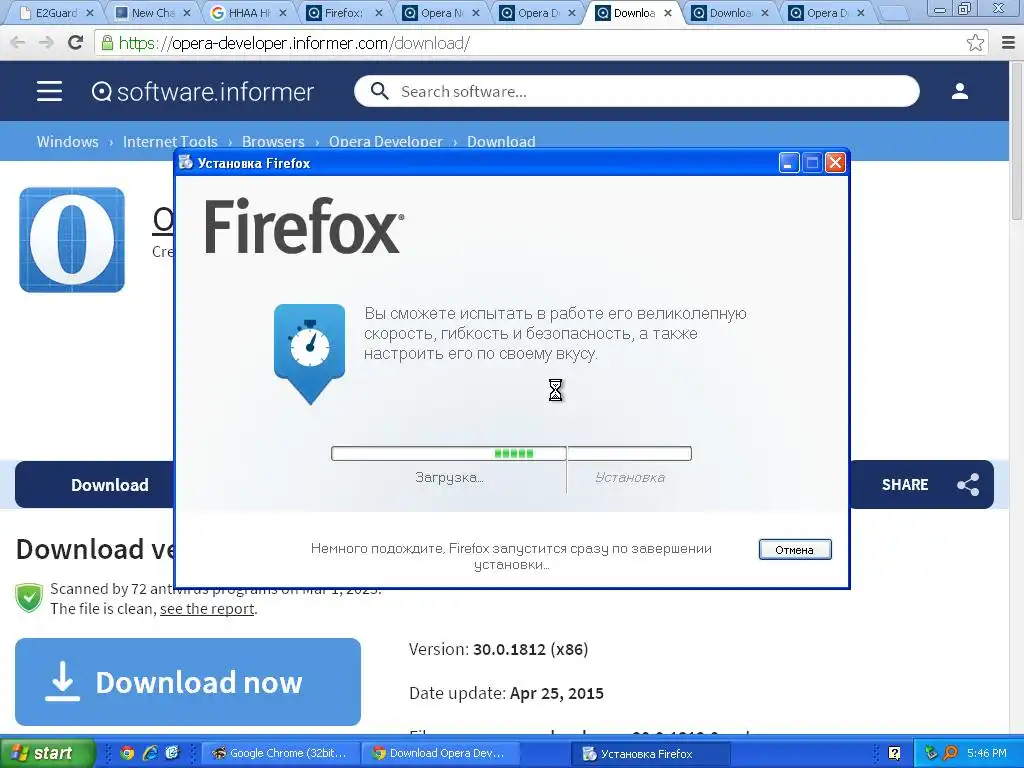The height and width of the screenshot is (768, 1024).
Task: Open the Windows Start menu
Action: click(47, 753)
